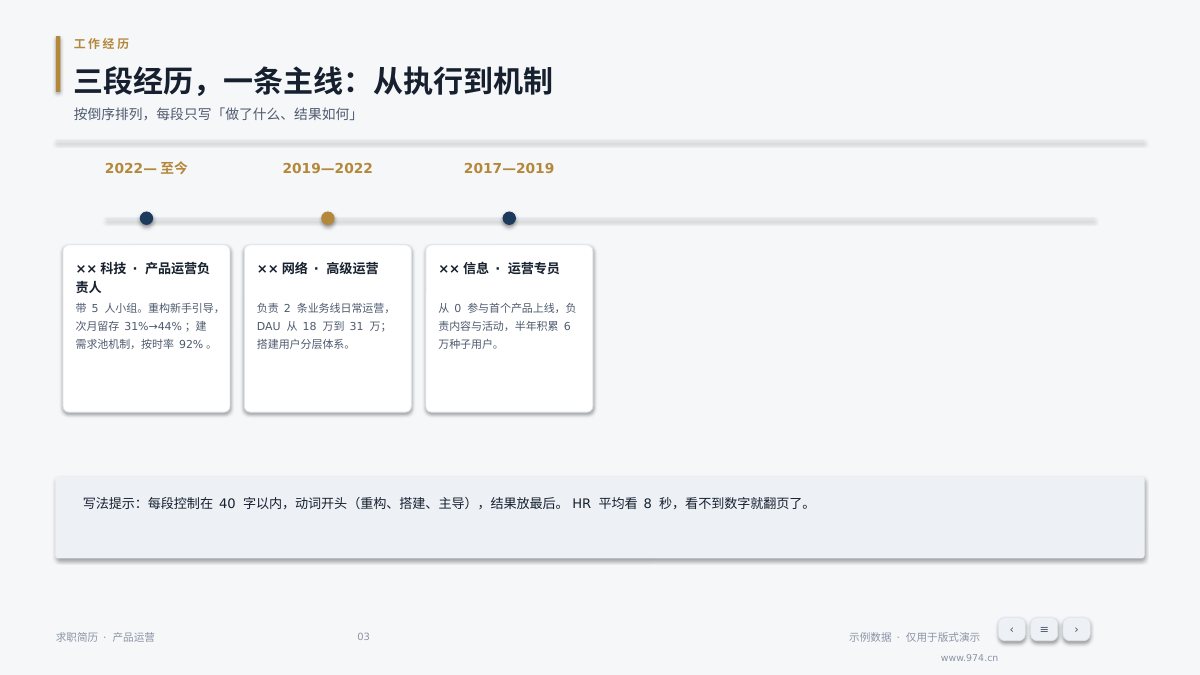Click footer text 求职简历 · 产品运营

pos(105,637)
